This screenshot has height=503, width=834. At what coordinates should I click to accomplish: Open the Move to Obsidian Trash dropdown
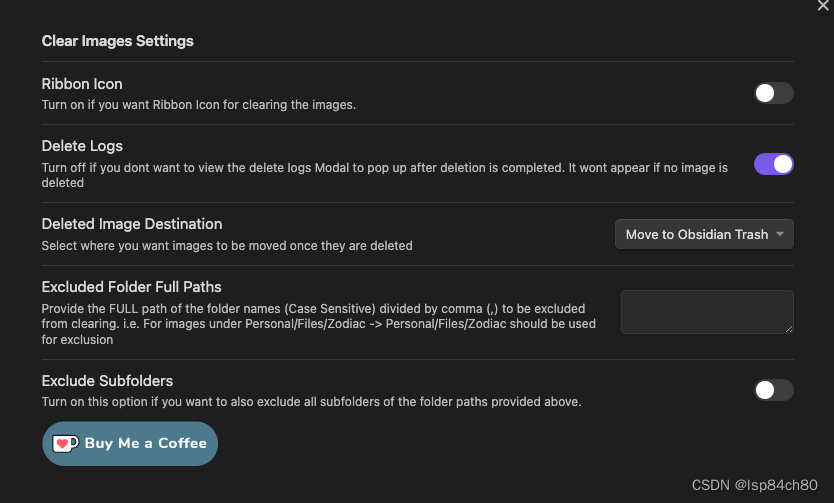tap(704, 234)
